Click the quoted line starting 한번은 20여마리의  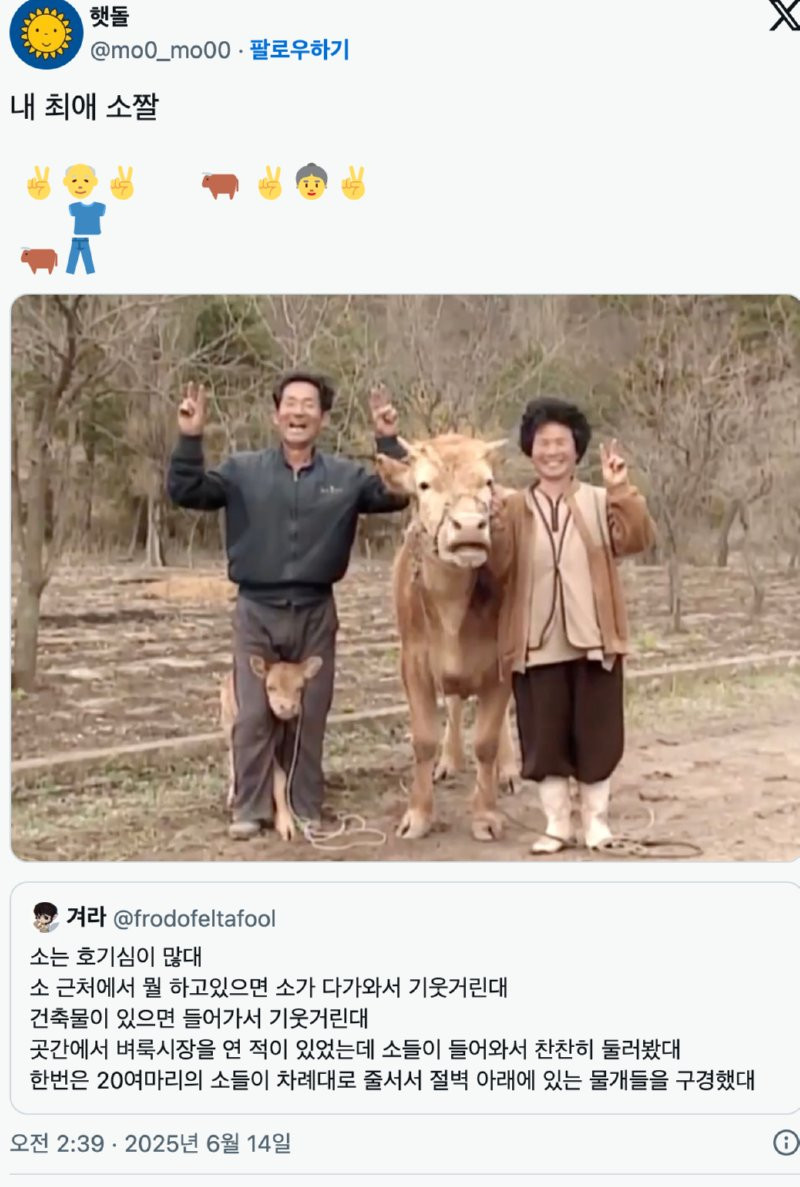(392, 1080)
